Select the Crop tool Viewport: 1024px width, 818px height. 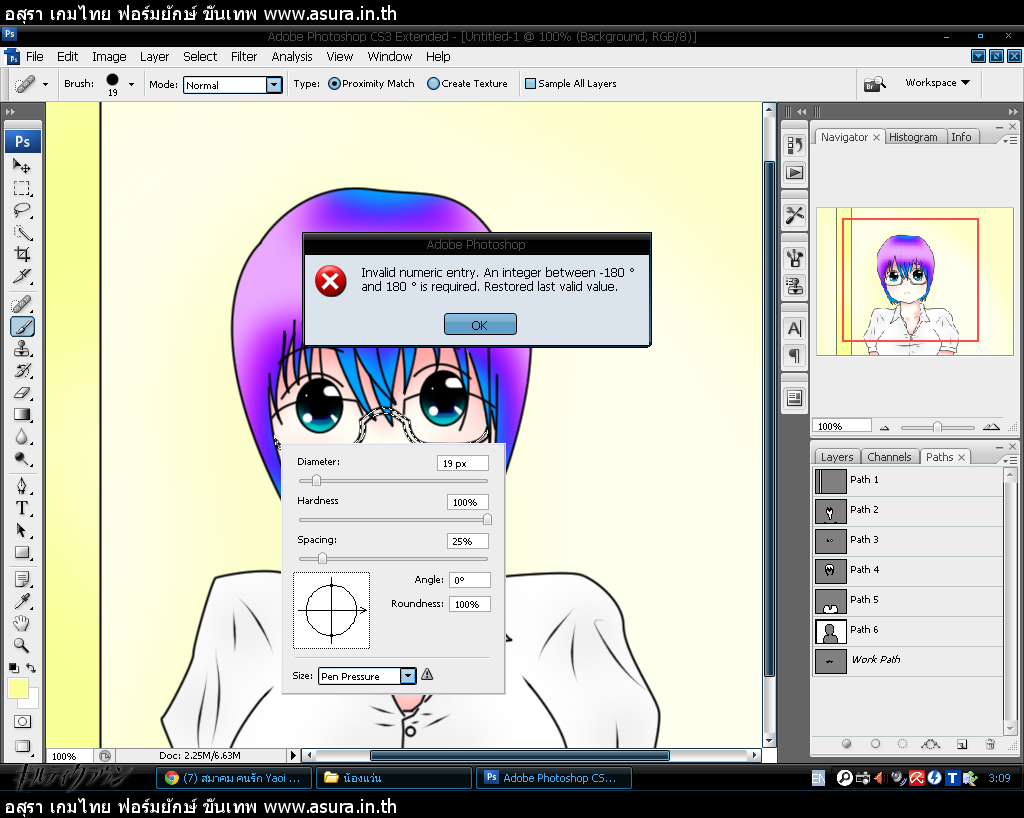point(22,254)
